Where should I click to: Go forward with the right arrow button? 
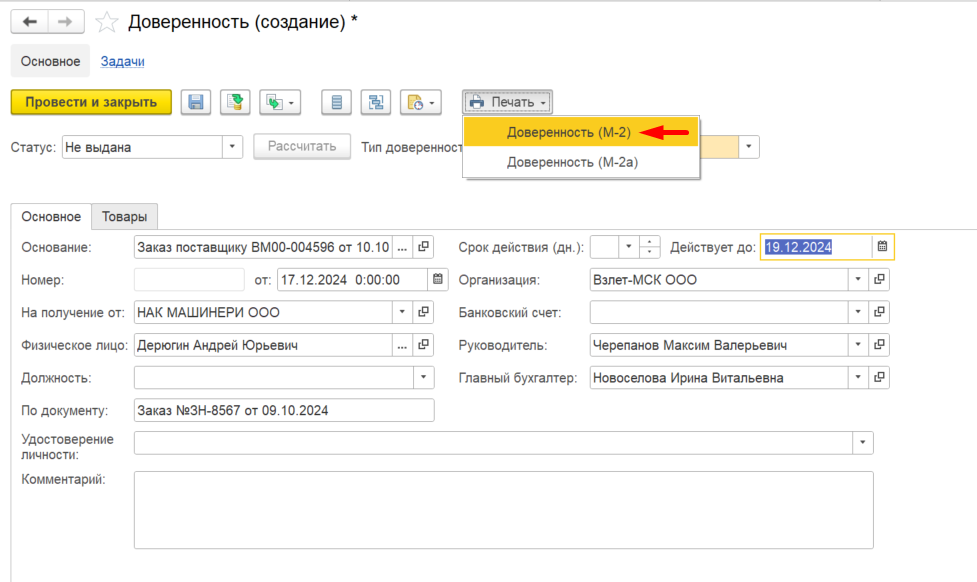(x=65, y=22)
